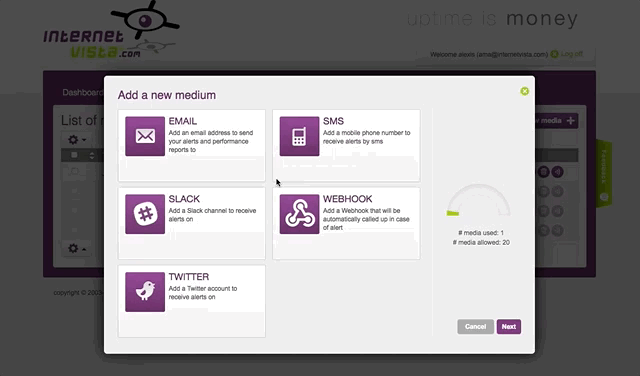
Task: Click the SMS description text
Action: [367, 137]
